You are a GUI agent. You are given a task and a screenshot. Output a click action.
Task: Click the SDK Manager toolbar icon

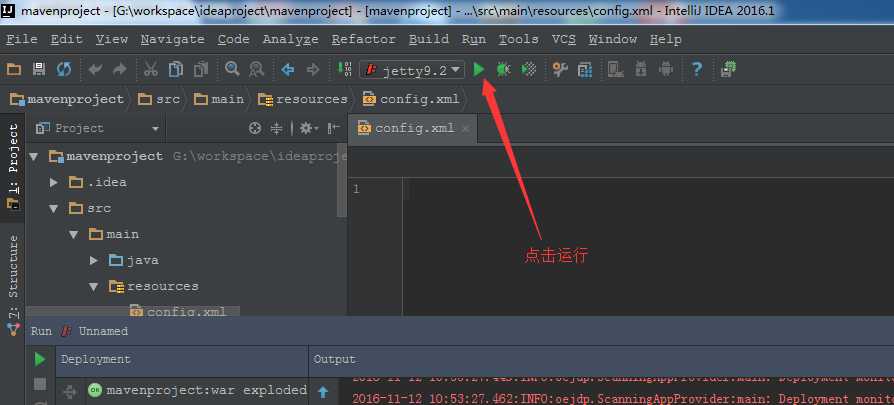[615, 70]
